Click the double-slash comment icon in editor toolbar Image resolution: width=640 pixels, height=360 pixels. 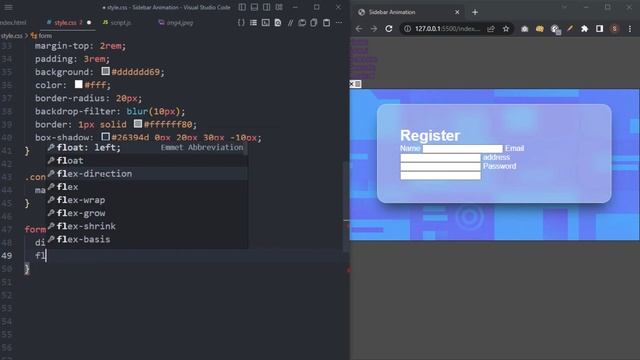(290, 22)
